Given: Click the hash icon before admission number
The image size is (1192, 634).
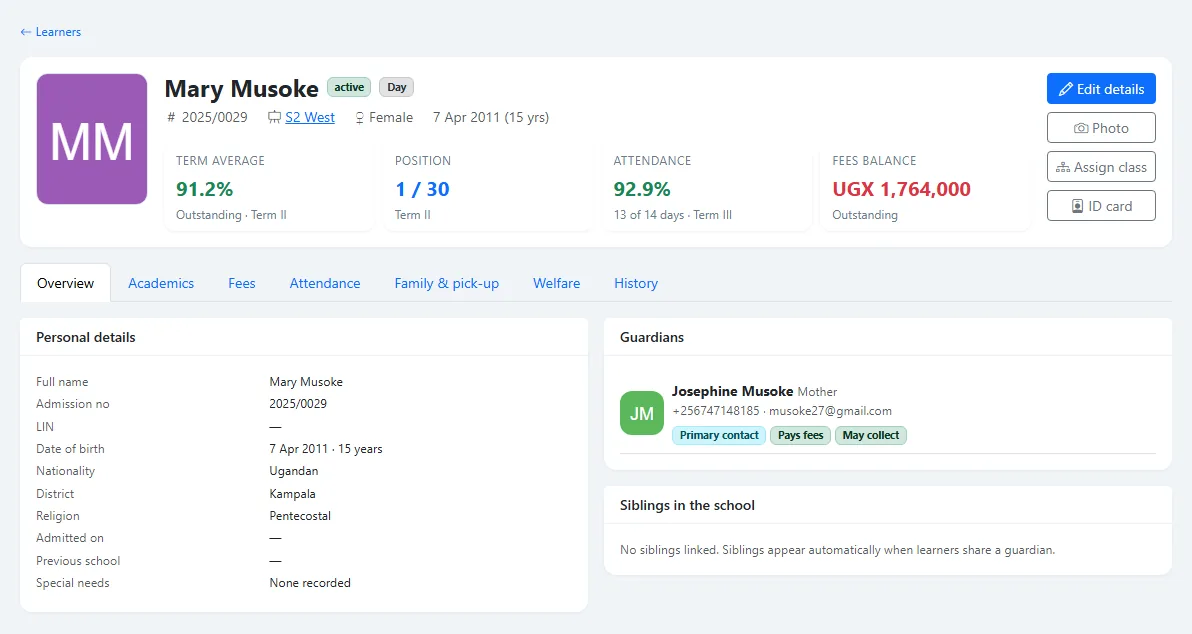Looking at the screenshot, I should coord(171,117).
